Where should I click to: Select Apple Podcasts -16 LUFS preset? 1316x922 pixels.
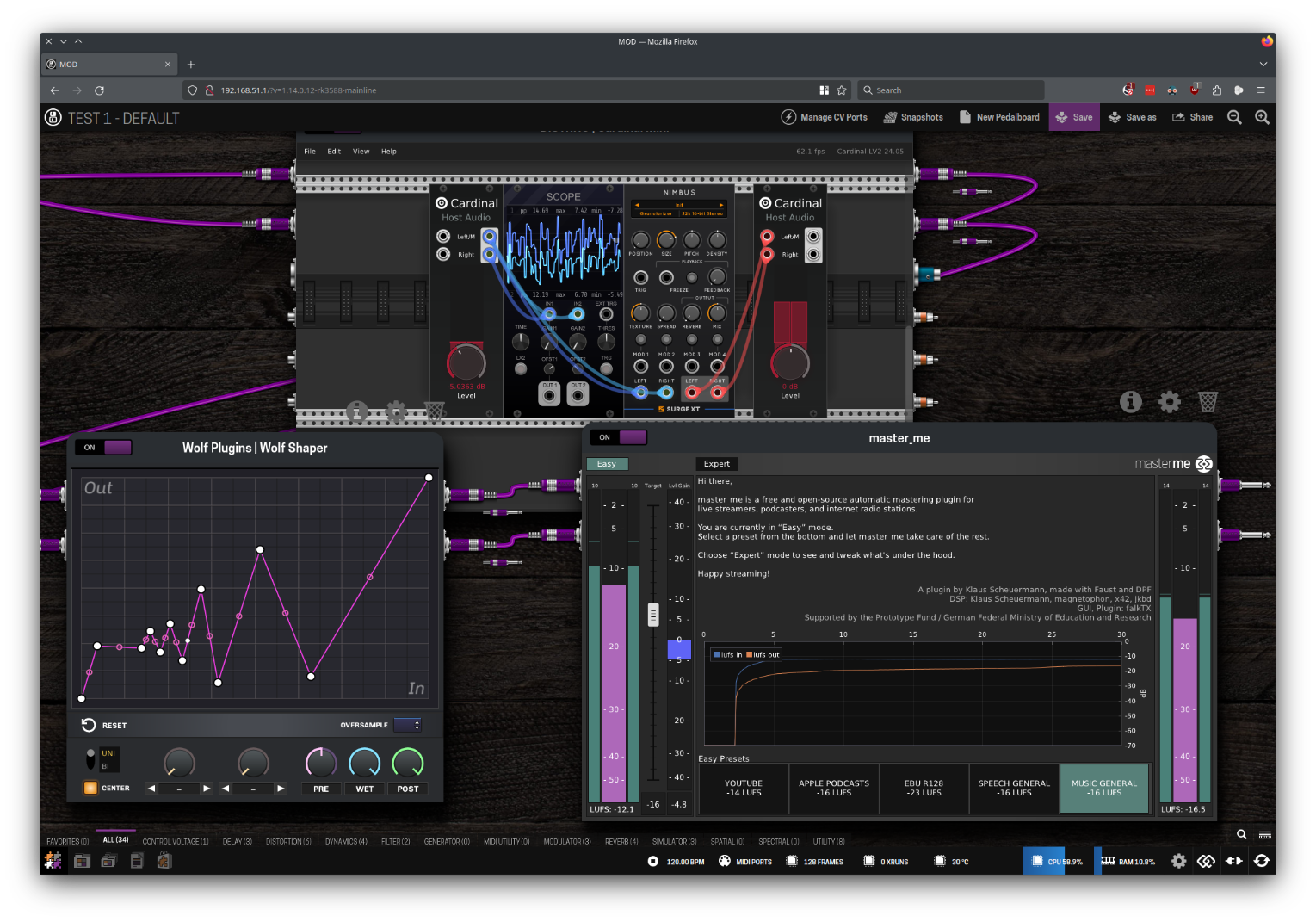(834, 789)
